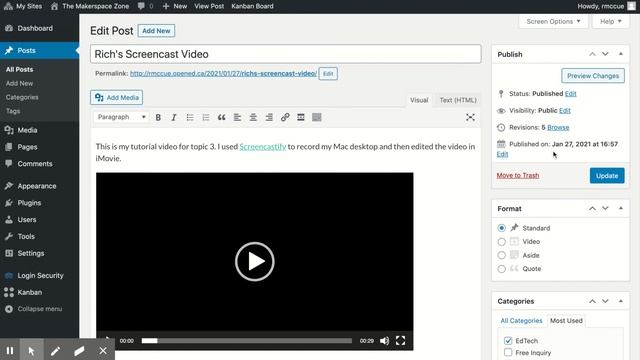Select the Screencastify pen tool
Image resolution: width=640 pixels, height=360 pixels.
(56, 350)
